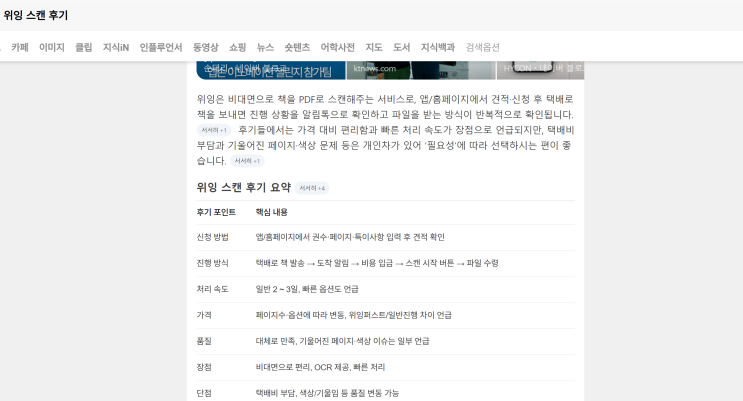Open the ktnews.com image thumbnail
The width and height of the screenshot is (743, 401).
tap(421, 70)
